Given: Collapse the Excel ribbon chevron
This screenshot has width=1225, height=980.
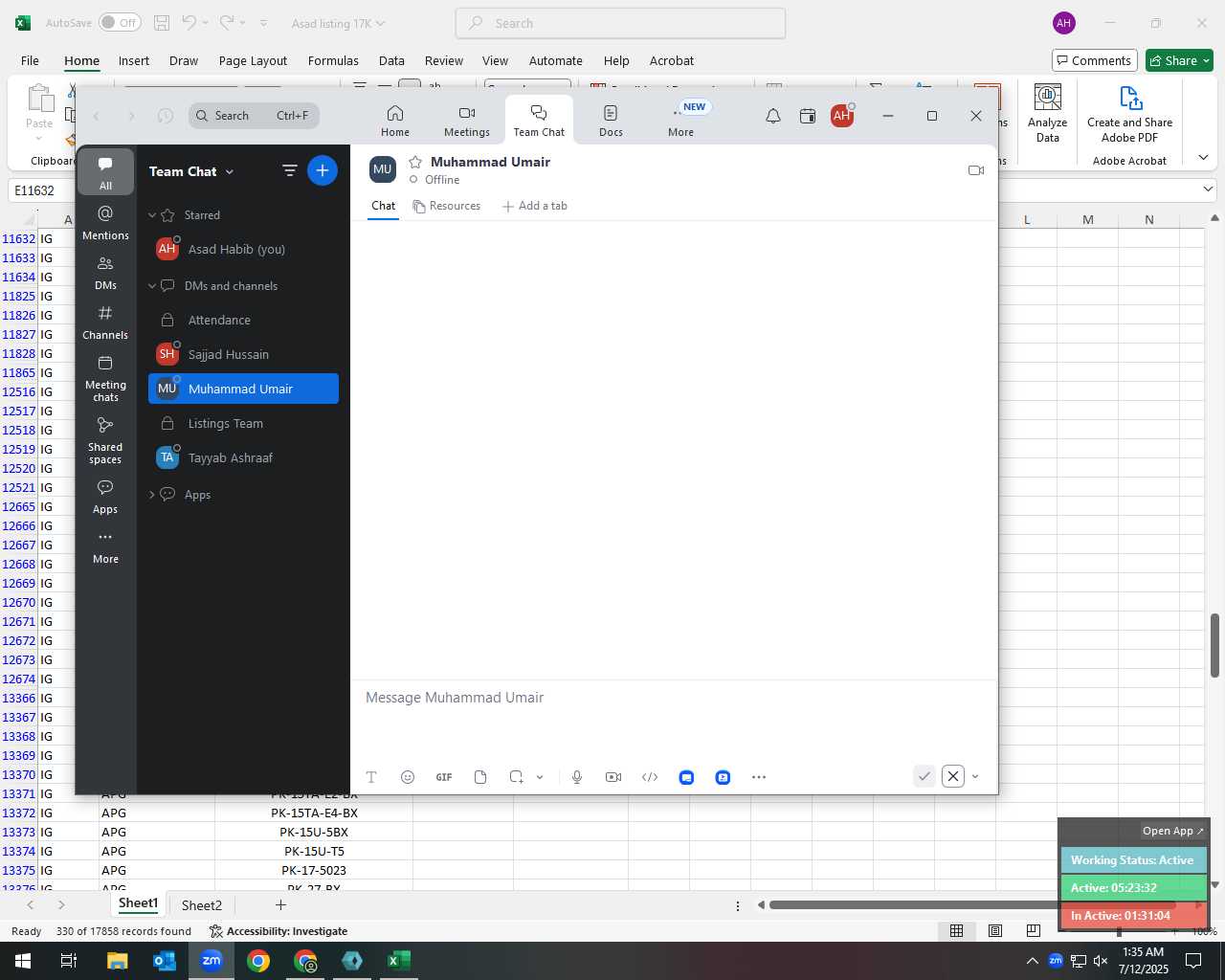Looking at the screenshot, I should pos(1204,157).
